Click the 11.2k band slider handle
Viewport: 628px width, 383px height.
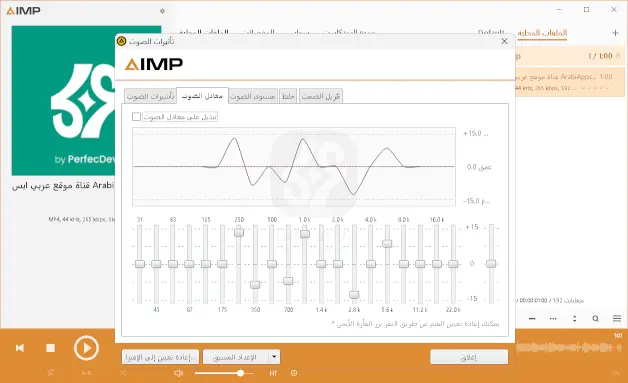point(420,264)
